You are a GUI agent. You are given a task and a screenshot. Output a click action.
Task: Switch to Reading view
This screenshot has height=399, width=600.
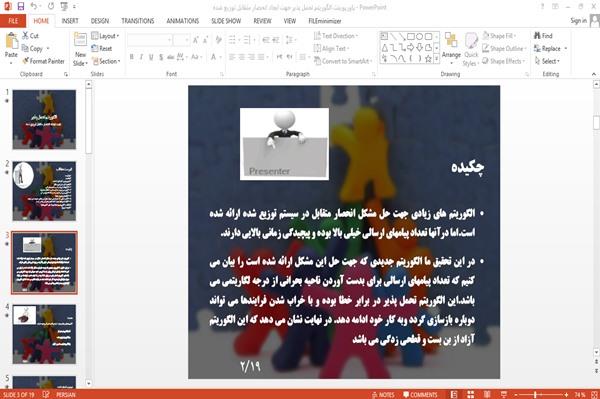(487, 394)
